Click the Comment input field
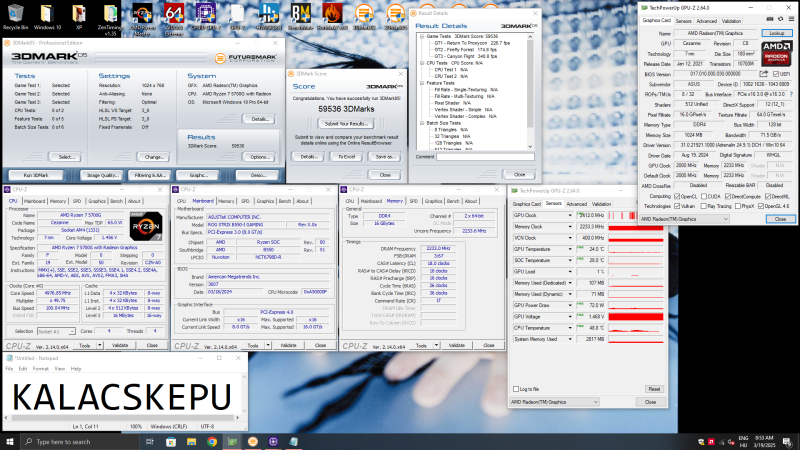The width and height of the screenshot is (800, 450). click(485, 157)
